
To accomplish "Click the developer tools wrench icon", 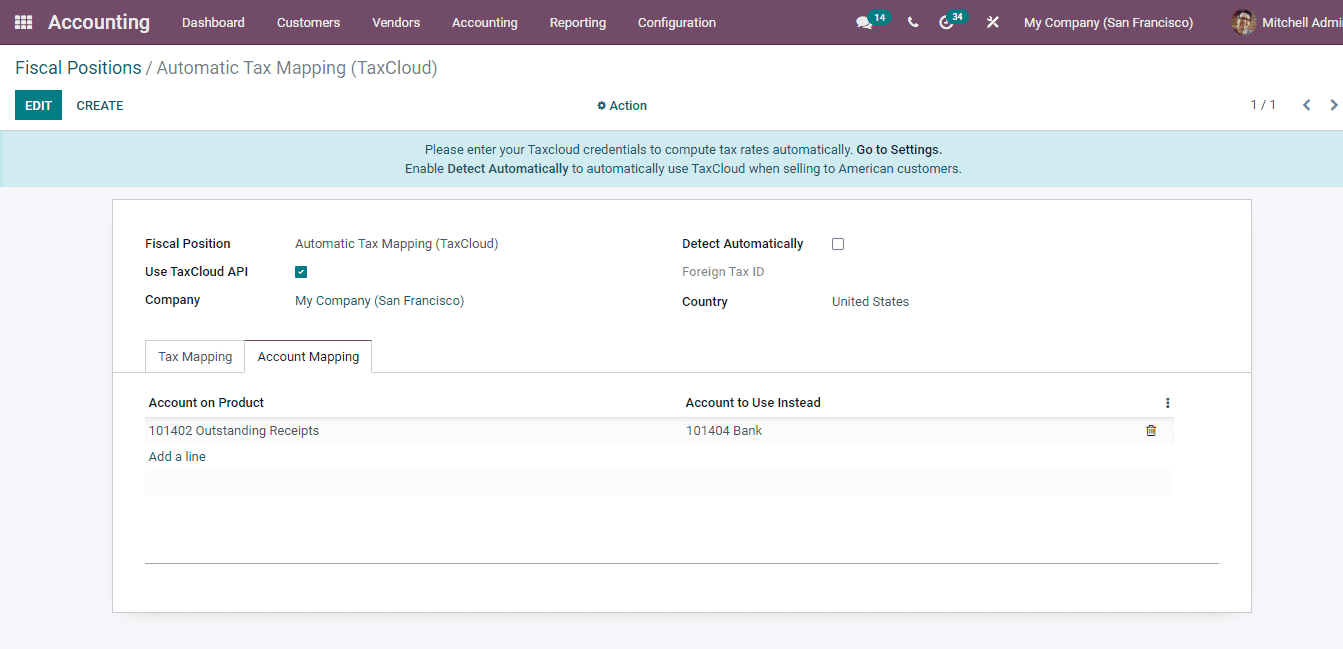I will click(991, 22).
